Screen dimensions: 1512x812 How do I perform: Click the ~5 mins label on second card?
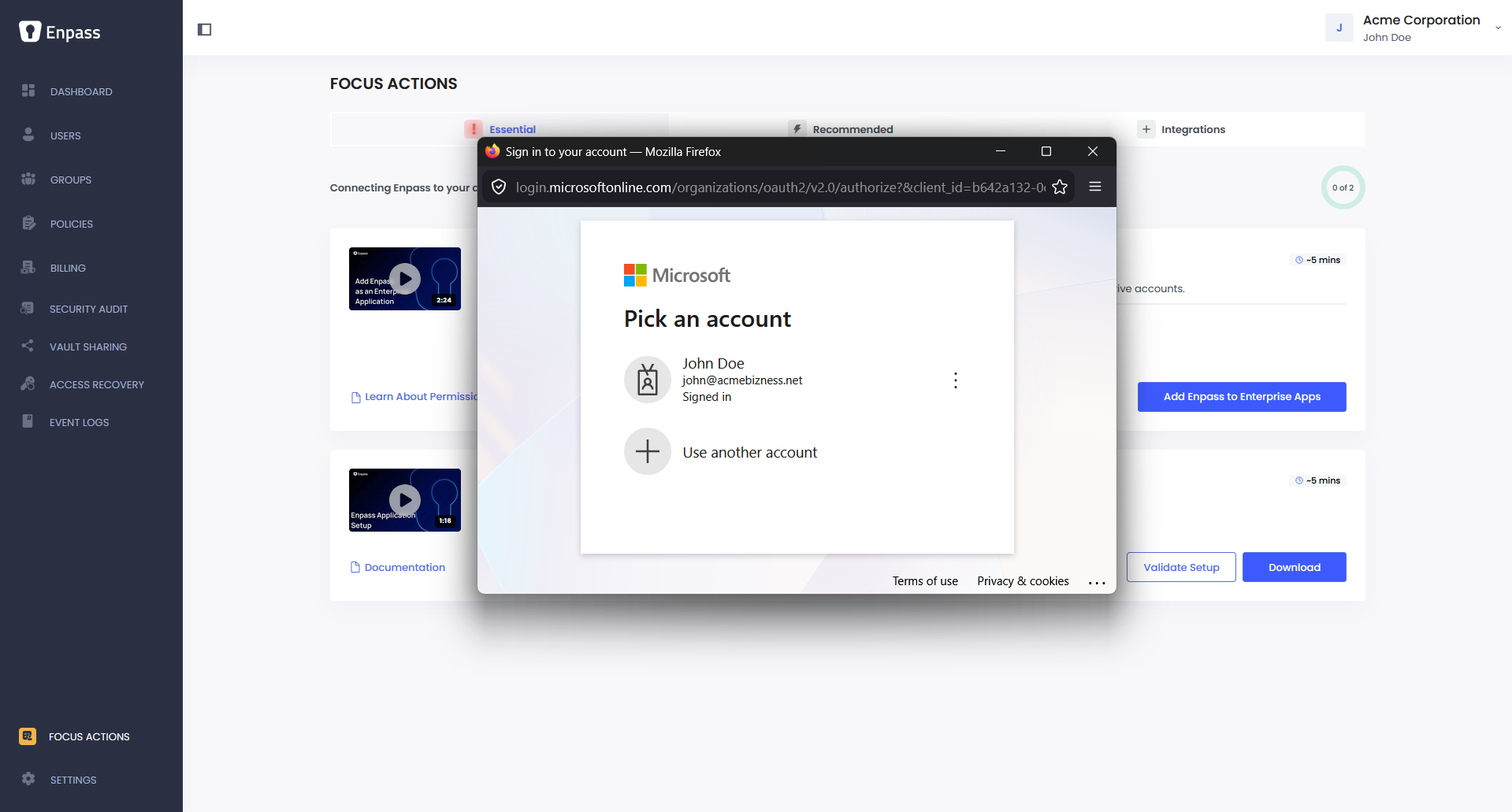(1317, 480)
